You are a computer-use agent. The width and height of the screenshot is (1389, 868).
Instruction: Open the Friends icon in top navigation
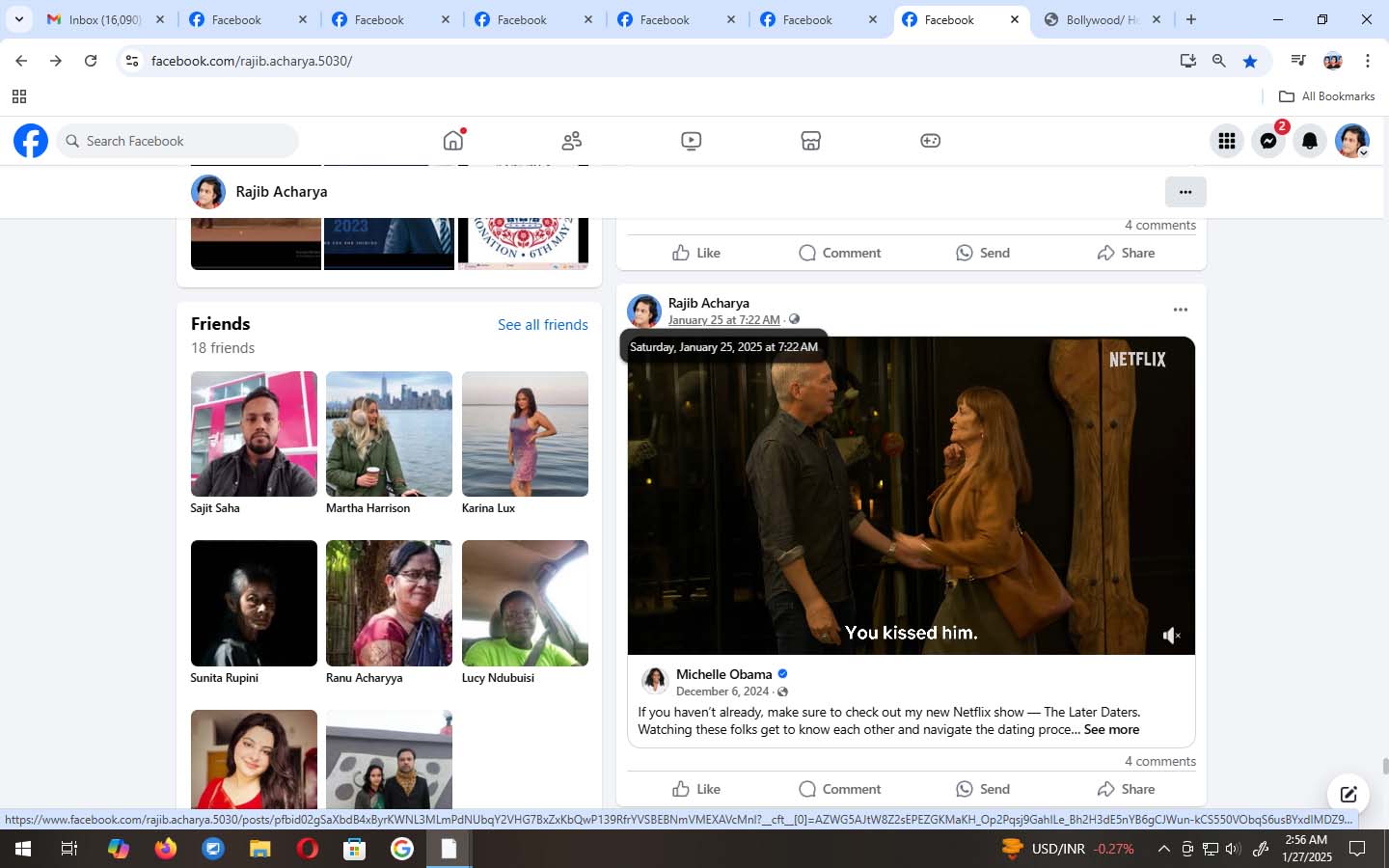click(572, 141)
